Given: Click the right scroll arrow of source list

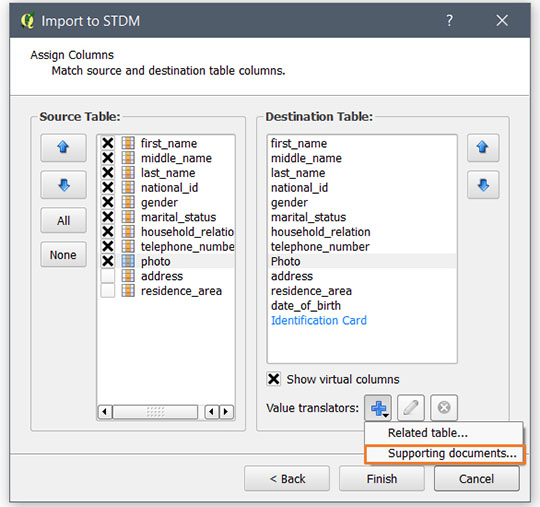Looking at the screenshot, I should point(226,412).
